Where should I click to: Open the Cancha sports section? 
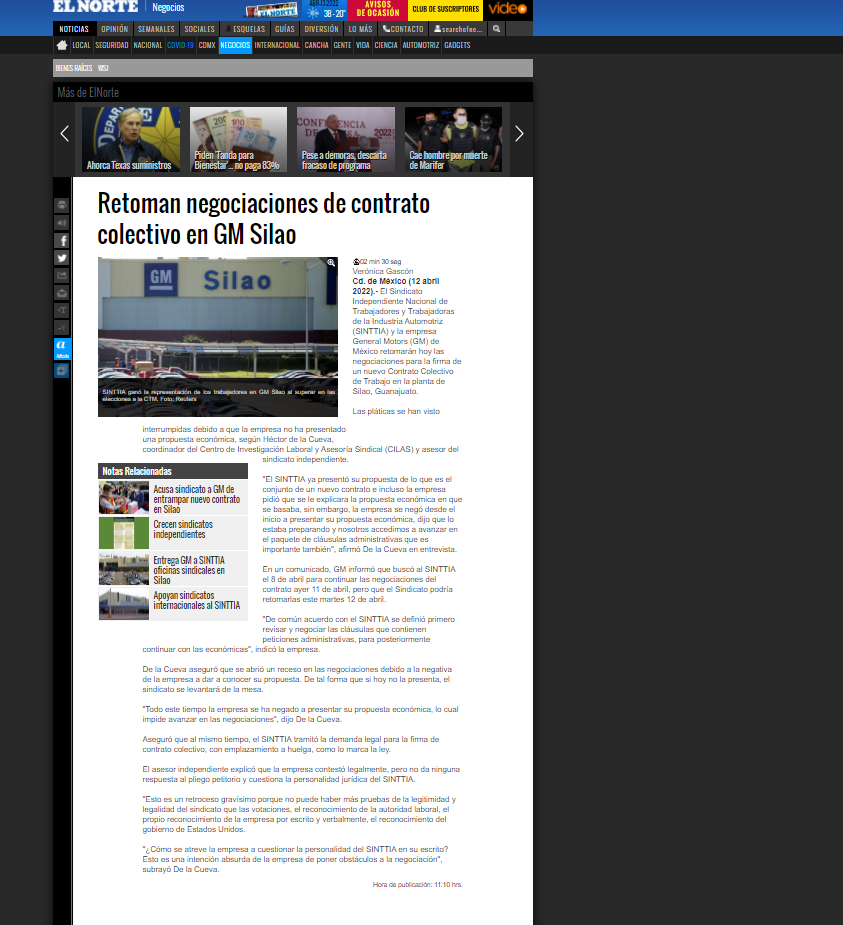pos(317,45)
